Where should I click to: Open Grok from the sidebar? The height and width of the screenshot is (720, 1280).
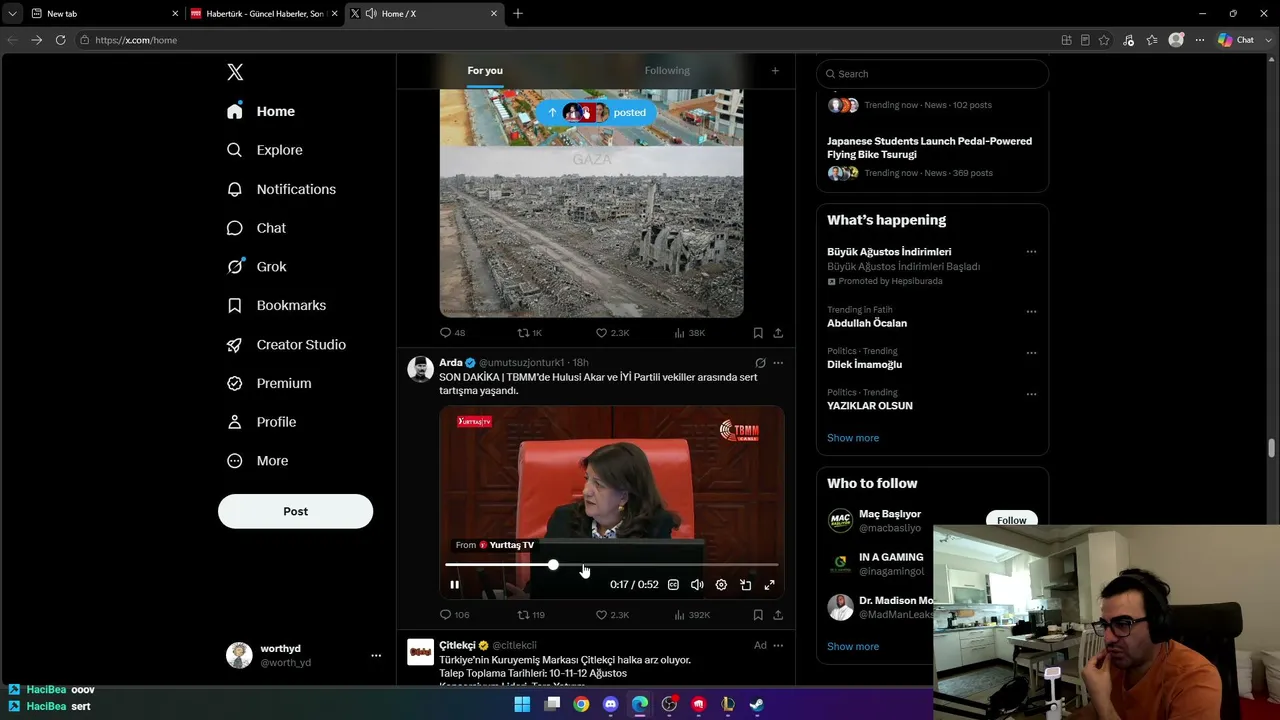point(257,267)
